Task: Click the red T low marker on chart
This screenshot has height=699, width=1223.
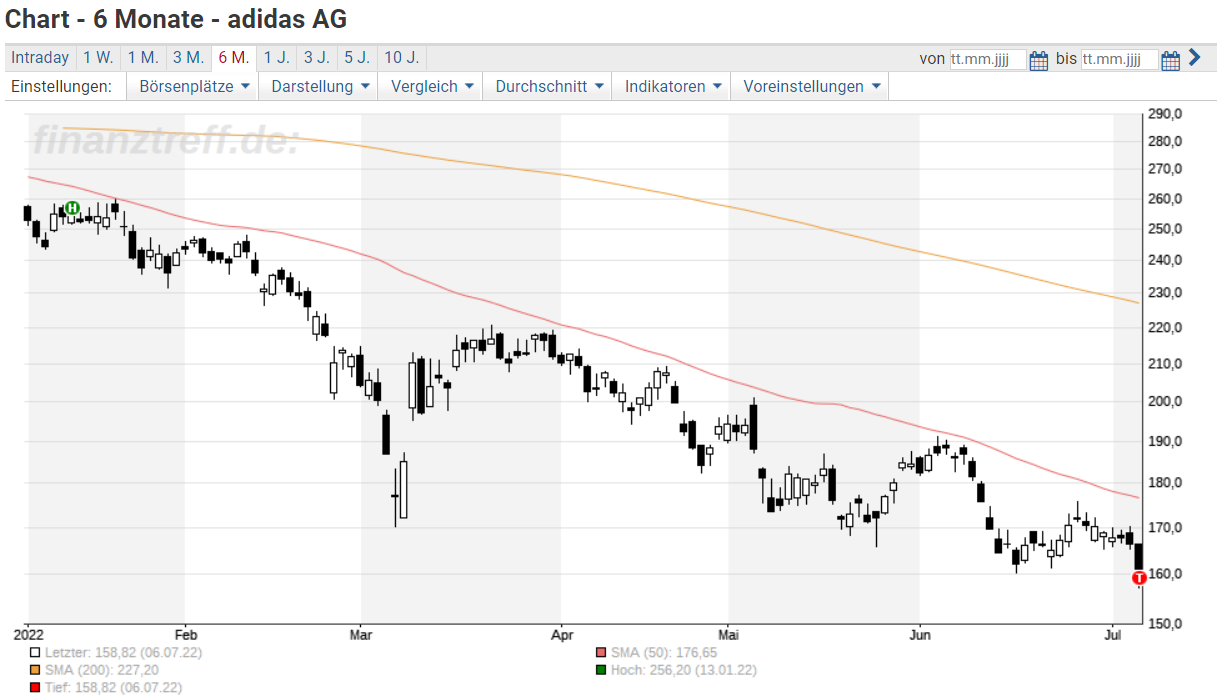Action: click(x=1138, y=578)
